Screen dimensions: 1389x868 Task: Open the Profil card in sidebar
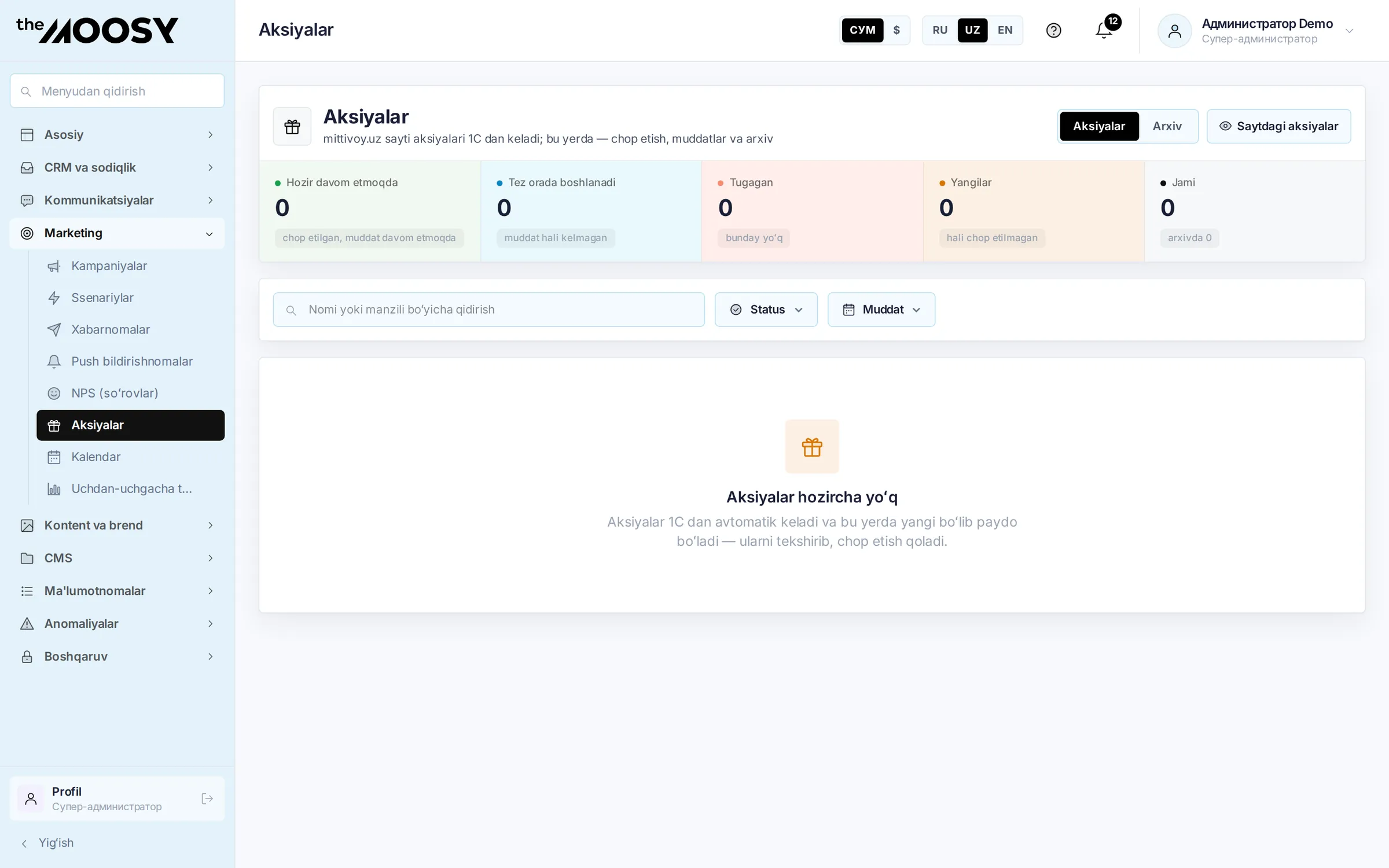(x=117, y=799)
